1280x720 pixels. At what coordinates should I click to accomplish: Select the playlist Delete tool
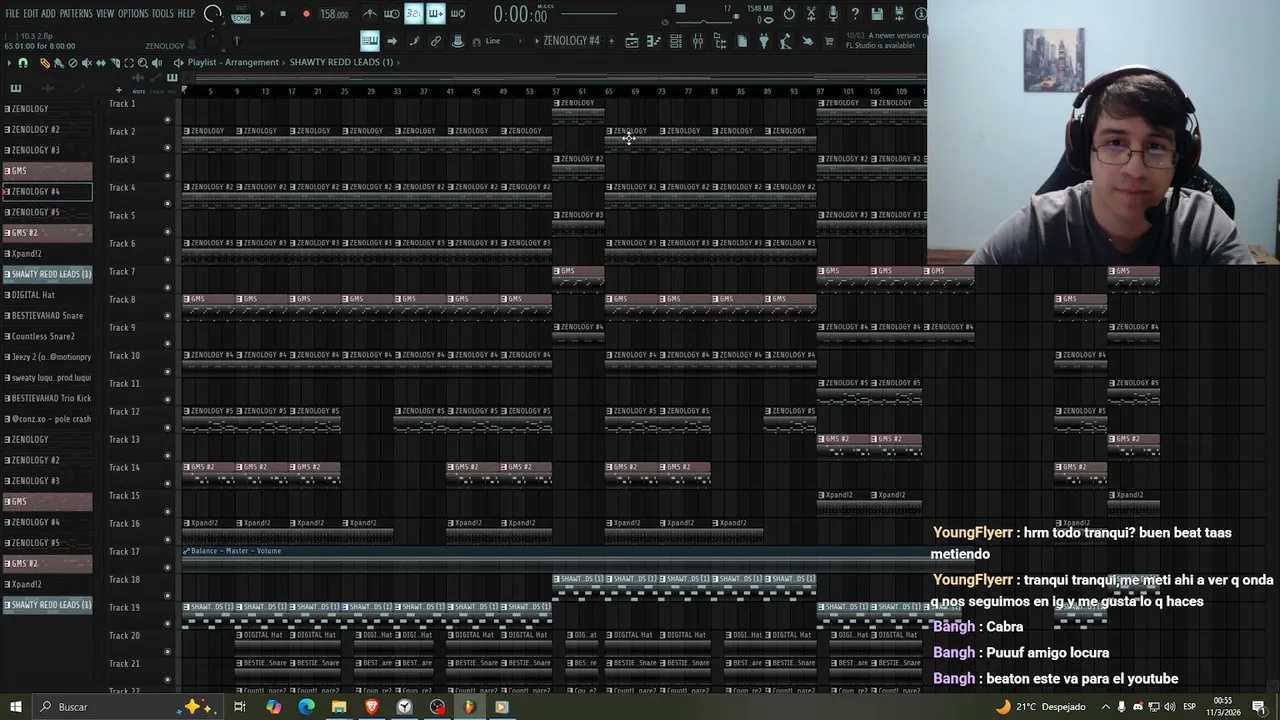(72, 62)
